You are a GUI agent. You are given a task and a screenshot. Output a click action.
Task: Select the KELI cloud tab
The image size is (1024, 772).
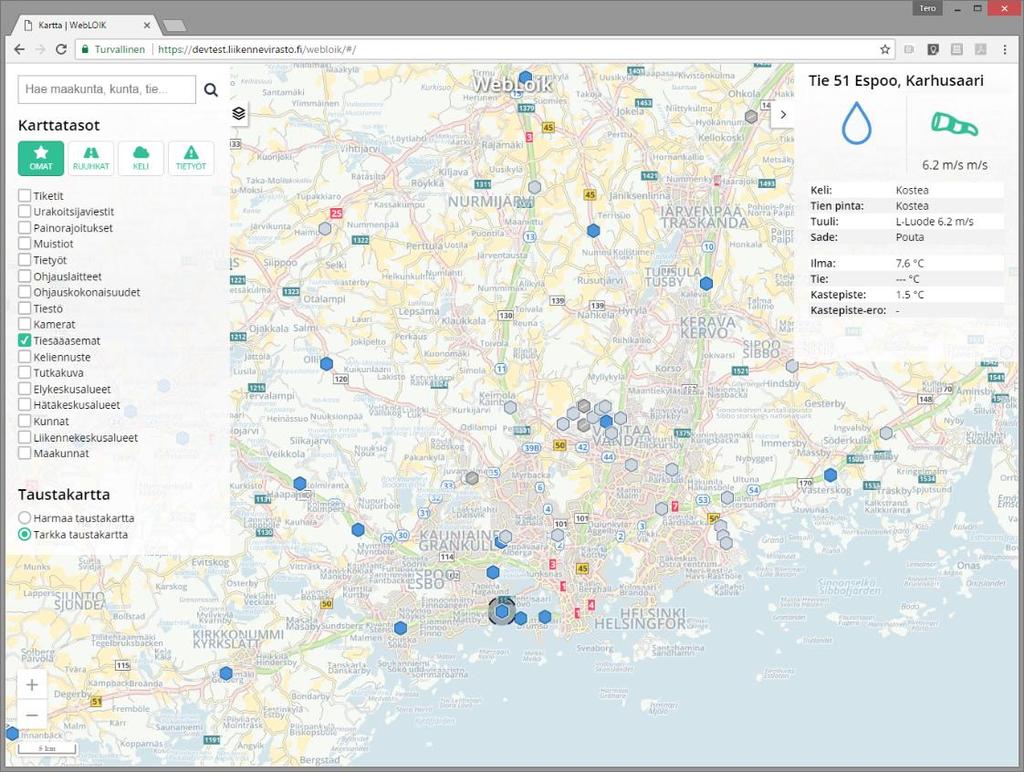point(141,158)
